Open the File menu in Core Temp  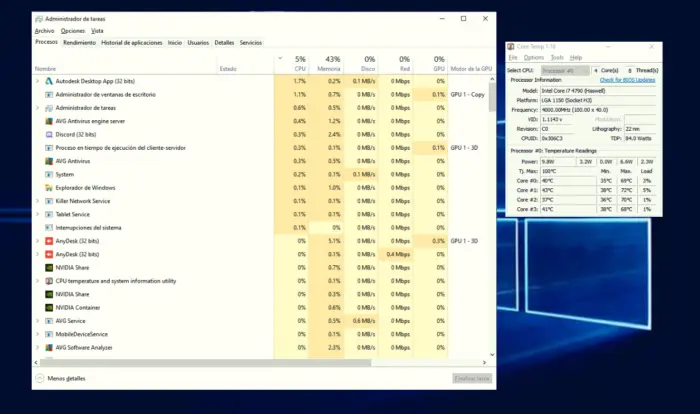513,58
